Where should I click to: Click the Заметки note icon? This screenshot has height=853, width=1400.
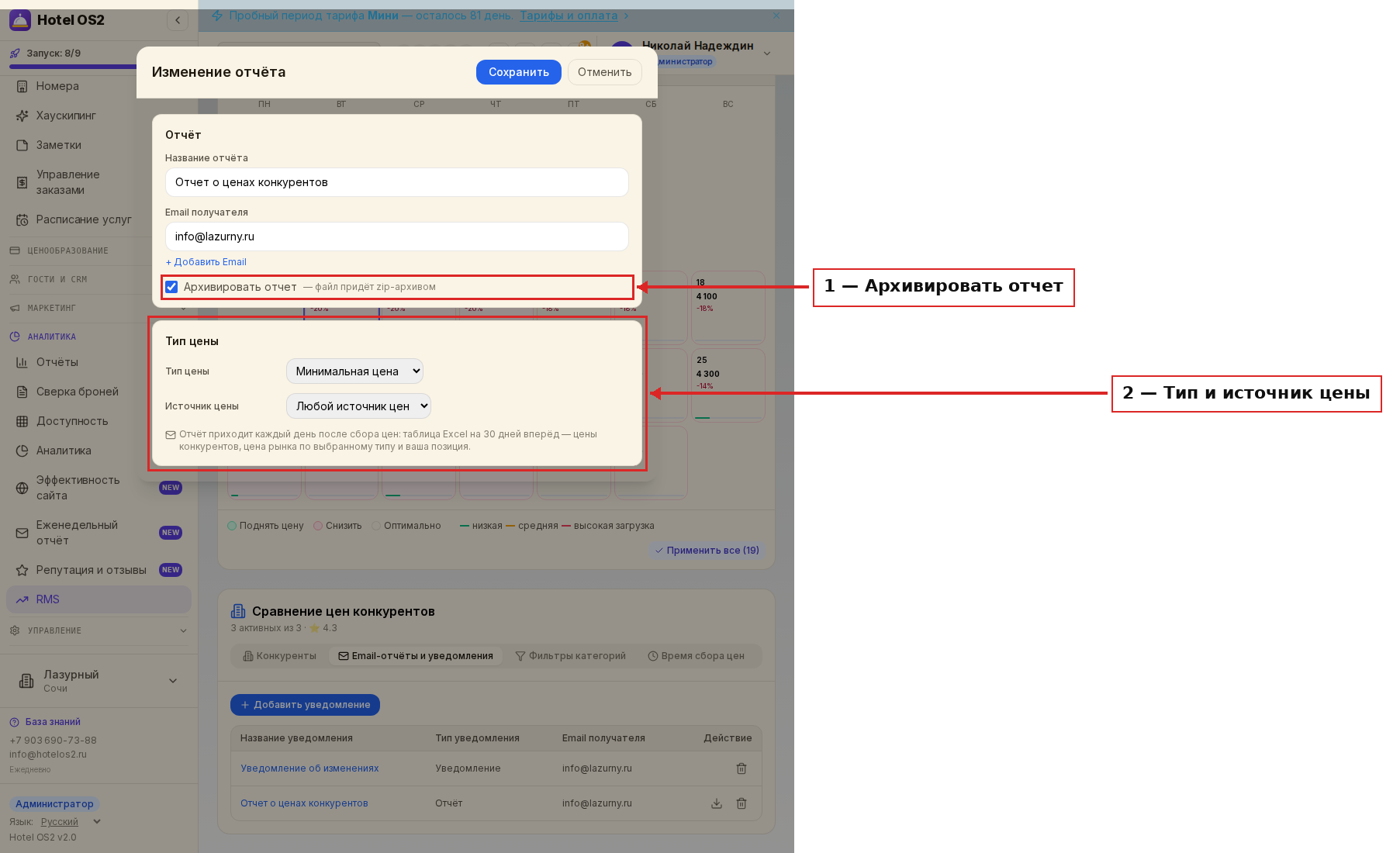tap(22, 145)
